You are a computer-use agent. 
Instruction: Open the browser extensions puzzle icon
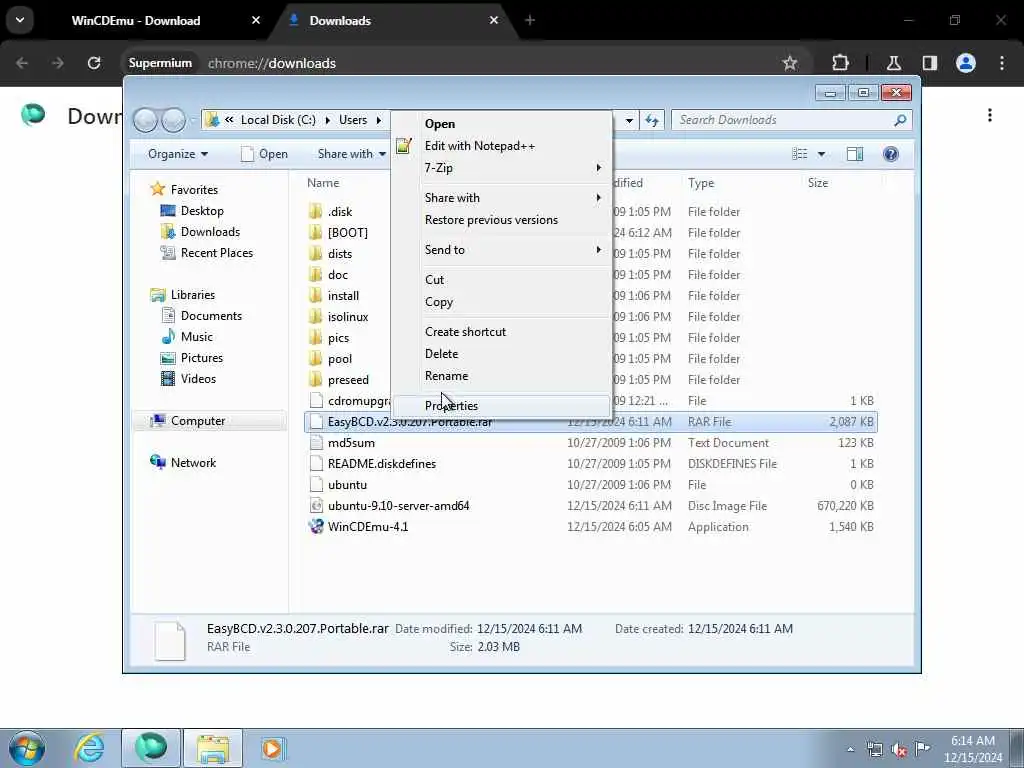click(840, 63)
